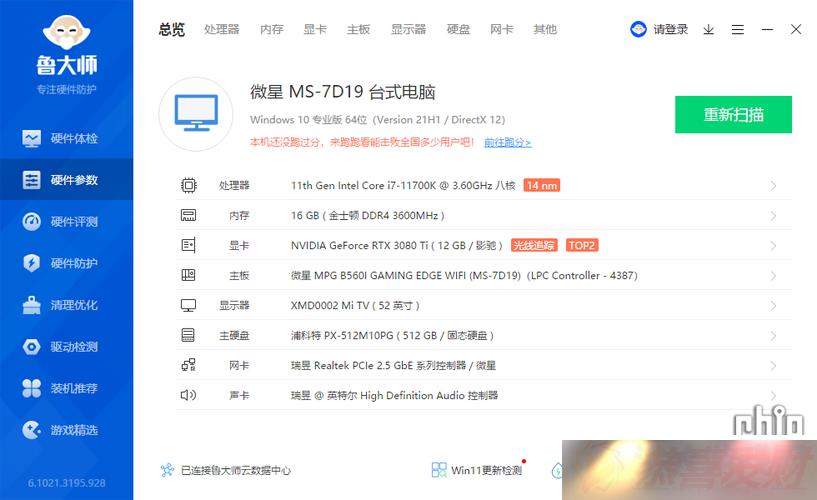
Task: Click the 14 nm processor badge
Action: pyautogui.click(x=541, y=185)
